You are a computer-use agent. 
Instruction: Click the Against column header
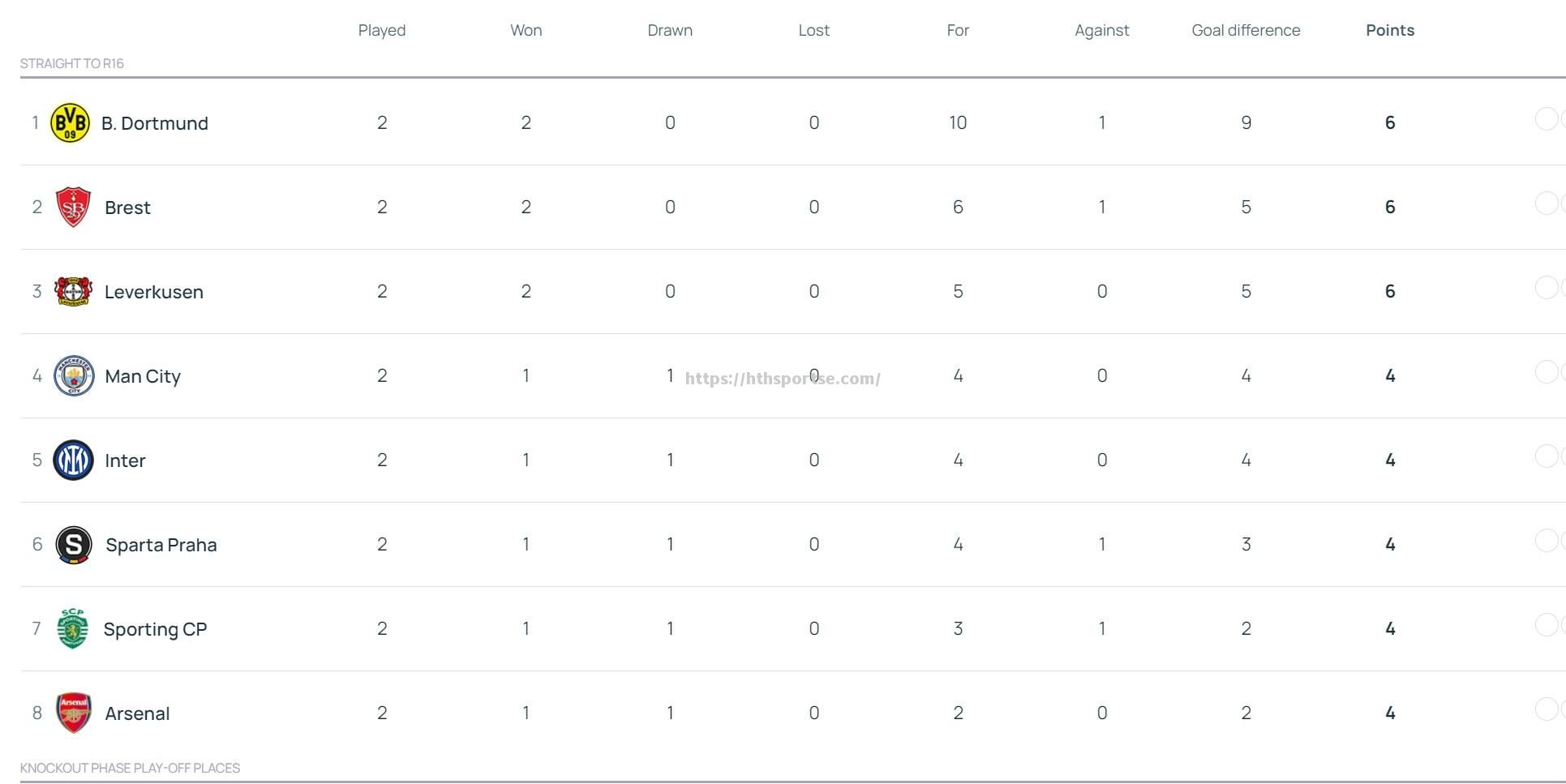1102,31
